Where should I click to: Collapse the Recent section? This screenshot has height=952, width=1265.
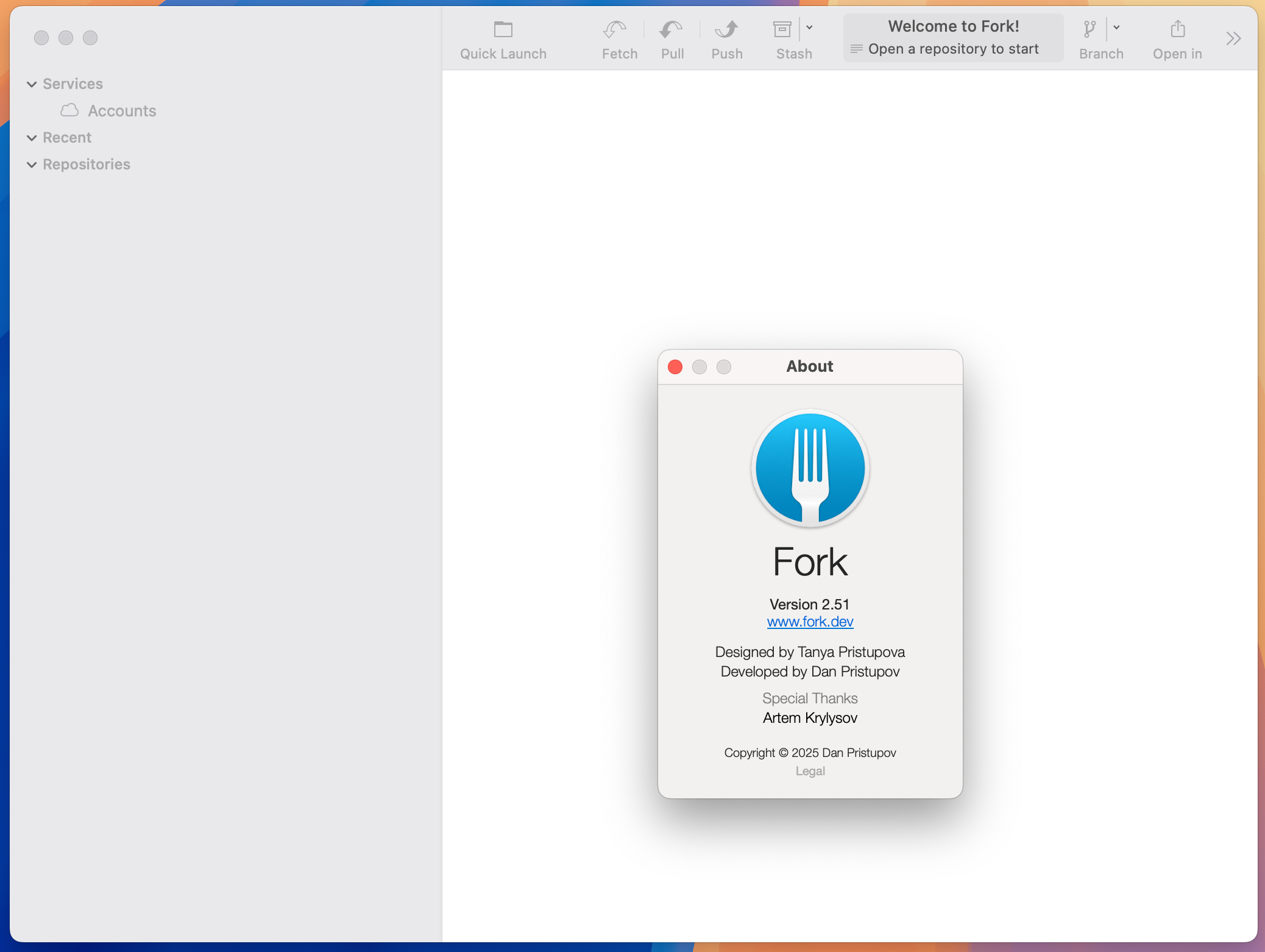pos(32,138)
